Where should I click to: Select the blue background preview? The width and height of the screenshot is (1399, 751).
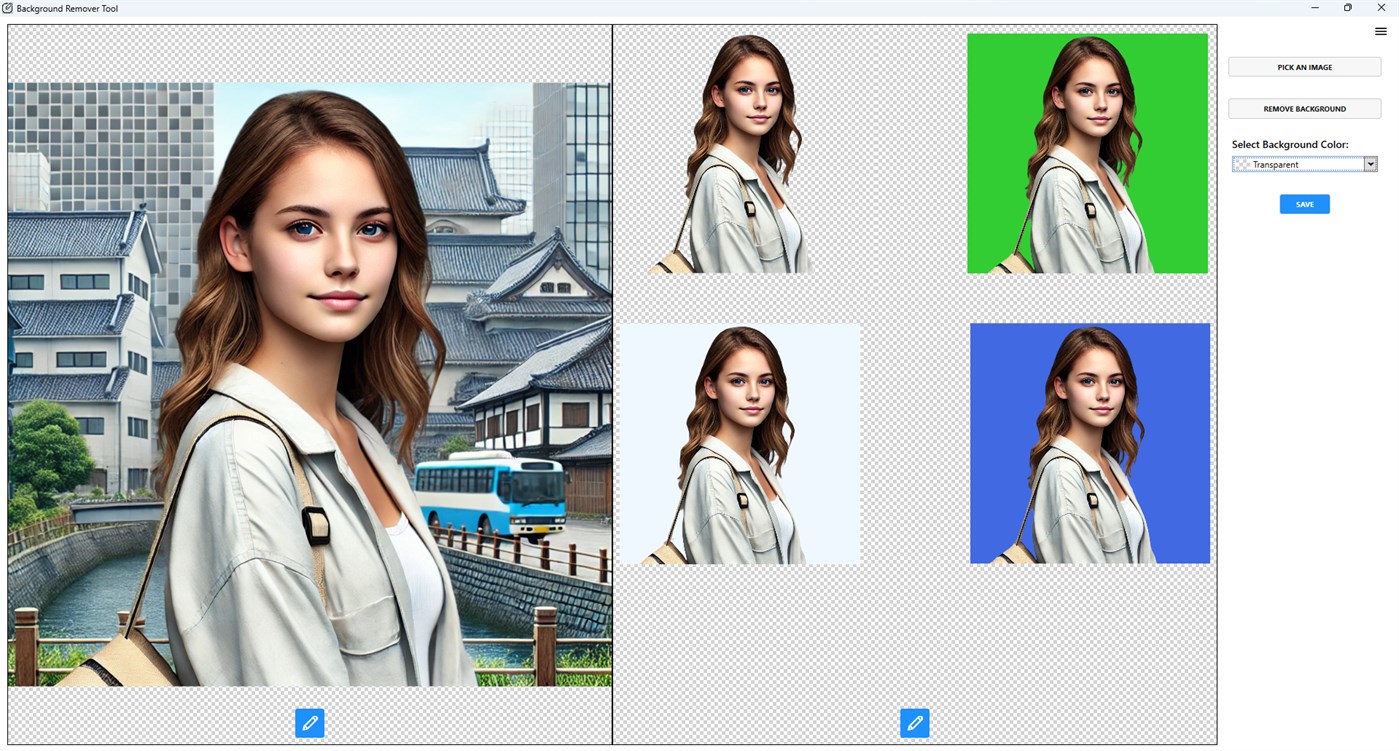[1089, 442]
